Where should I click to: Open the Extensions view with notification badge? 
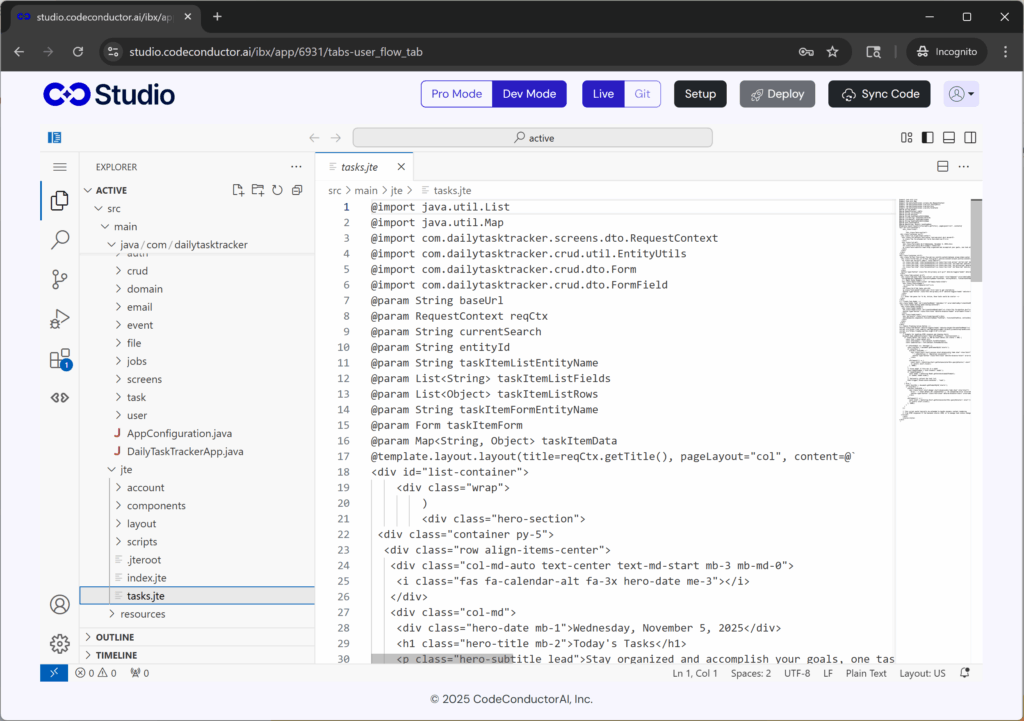click(59, 358)
